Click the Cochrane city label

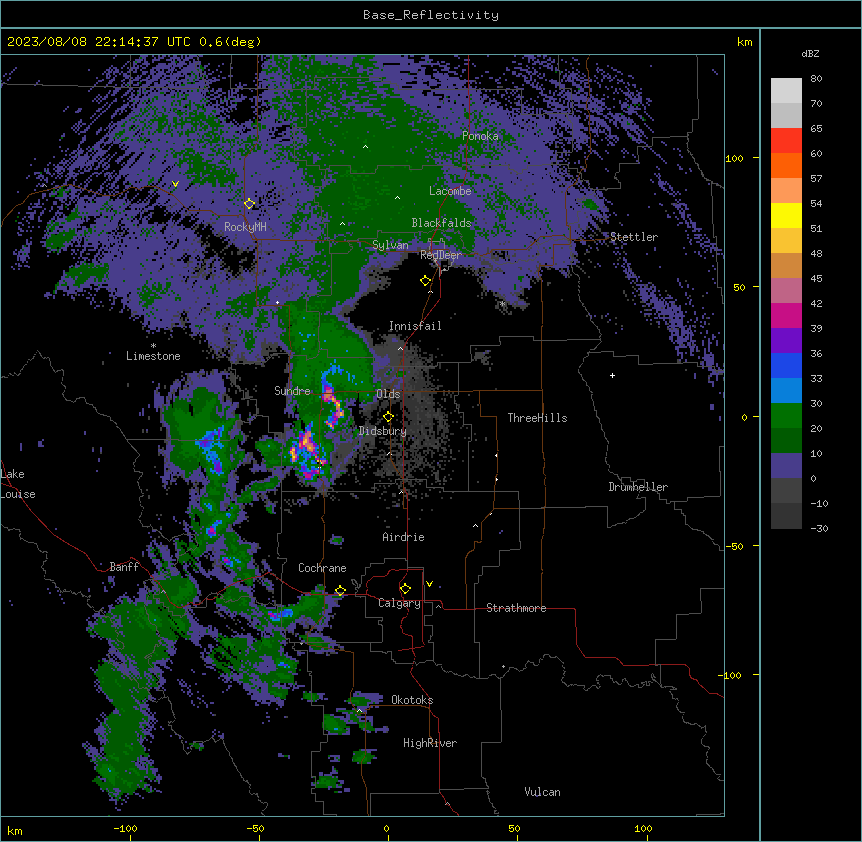click(322, 568)
